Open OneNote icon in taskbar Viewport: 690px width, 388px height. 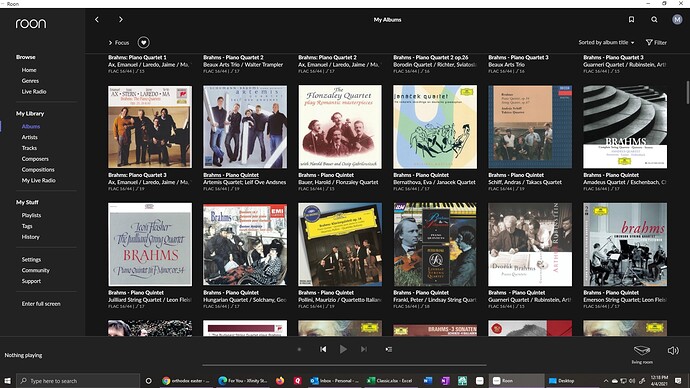pyautogui.click(x=445, y=381)
